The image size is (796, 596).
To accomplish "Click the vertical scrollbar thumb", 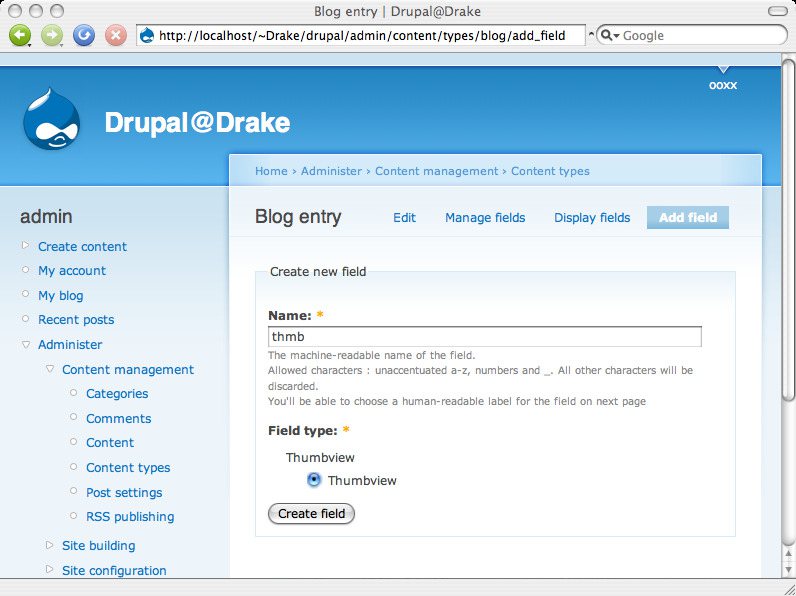I will pos(788,228).
